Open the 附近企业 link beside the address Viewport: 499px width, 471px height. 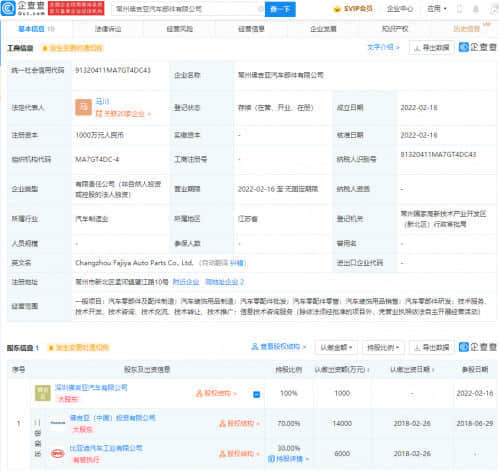pyautogui.click(x=186, y=282)
